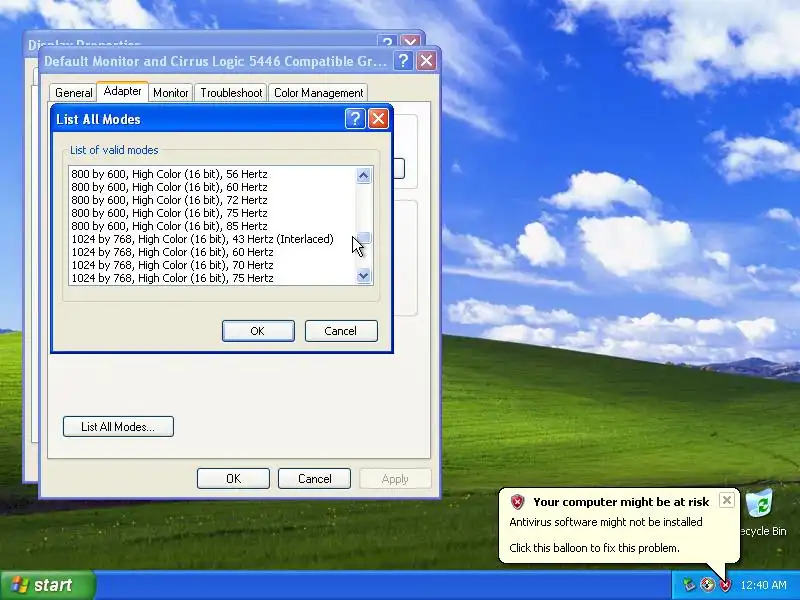Click the scrollbar thumb in modes list
Viewport: 800px width, 600px height.
[363, 237]
